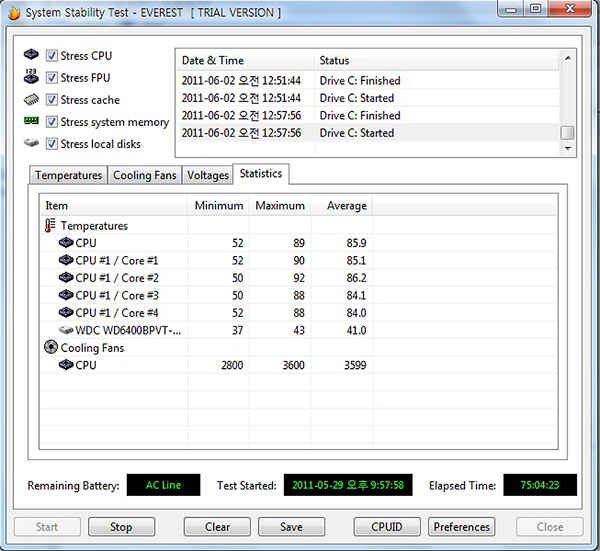
Task: Close the System Stability Test window
Action: 570,8
